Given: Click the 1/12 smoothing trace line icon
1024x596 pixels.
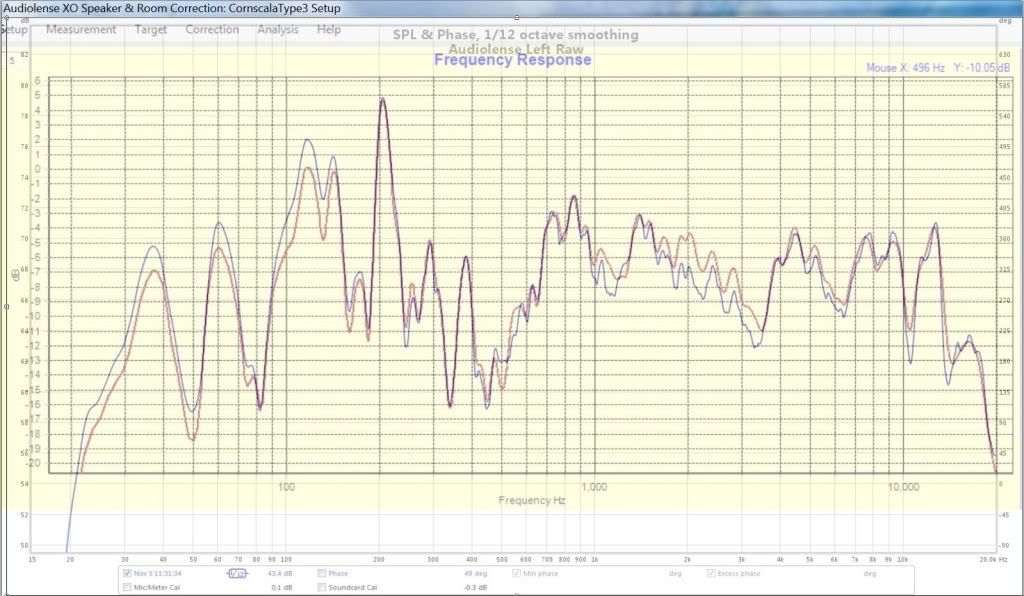Looking at the screenshot, I should point(236,574).
